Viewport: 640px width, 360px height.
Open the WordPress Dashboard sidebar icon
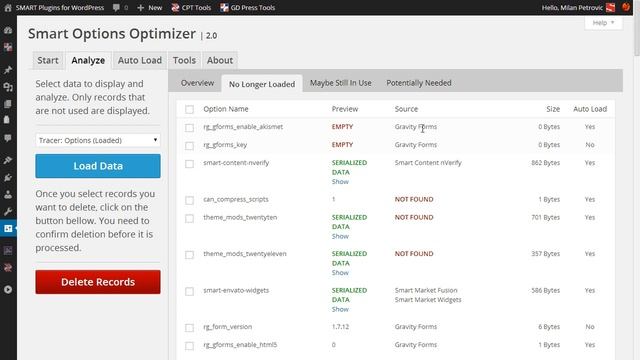pos(8,31)
